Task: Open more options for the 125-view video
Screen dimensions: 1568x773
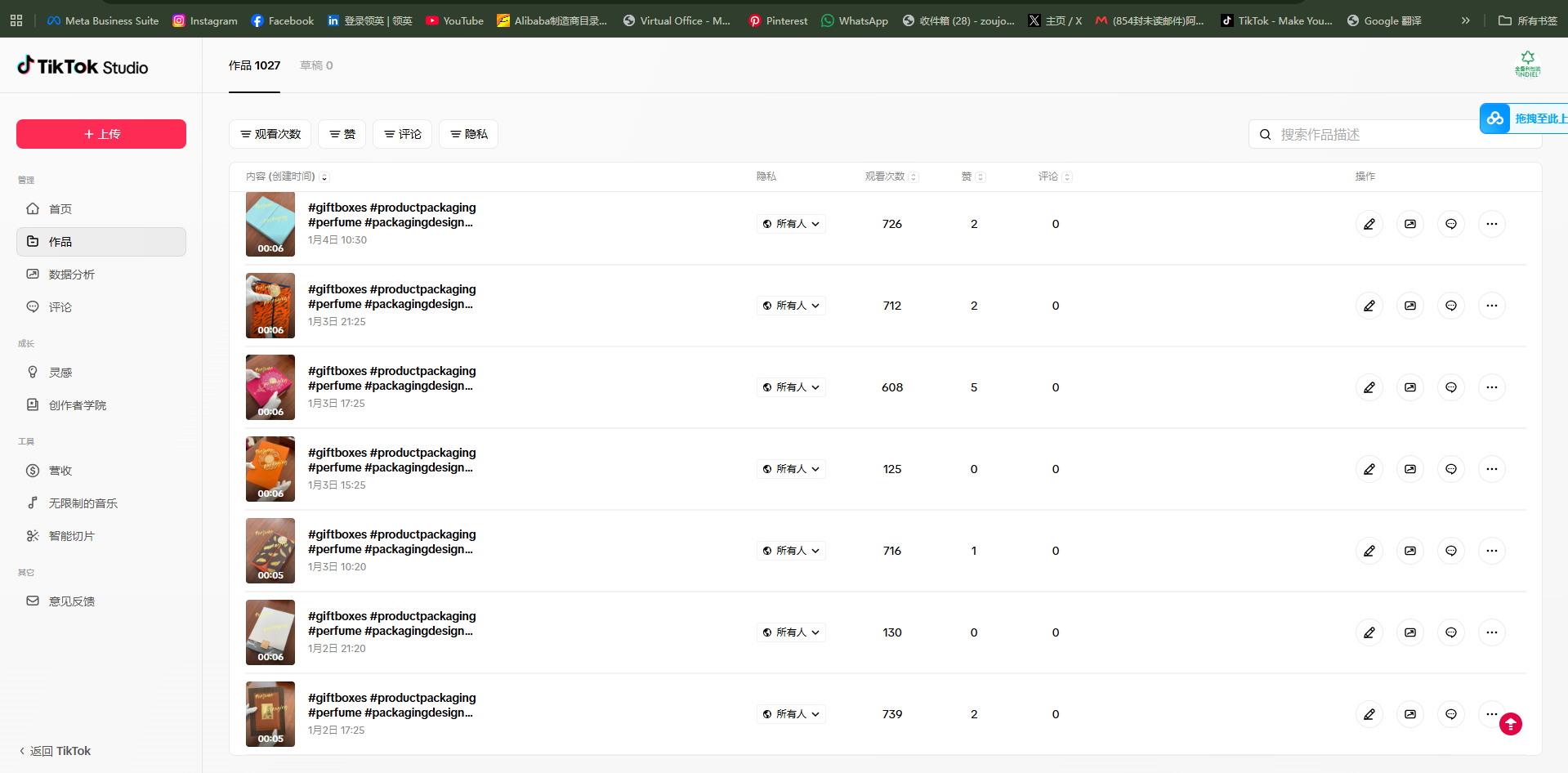Action: click(x=1491, y=469)
